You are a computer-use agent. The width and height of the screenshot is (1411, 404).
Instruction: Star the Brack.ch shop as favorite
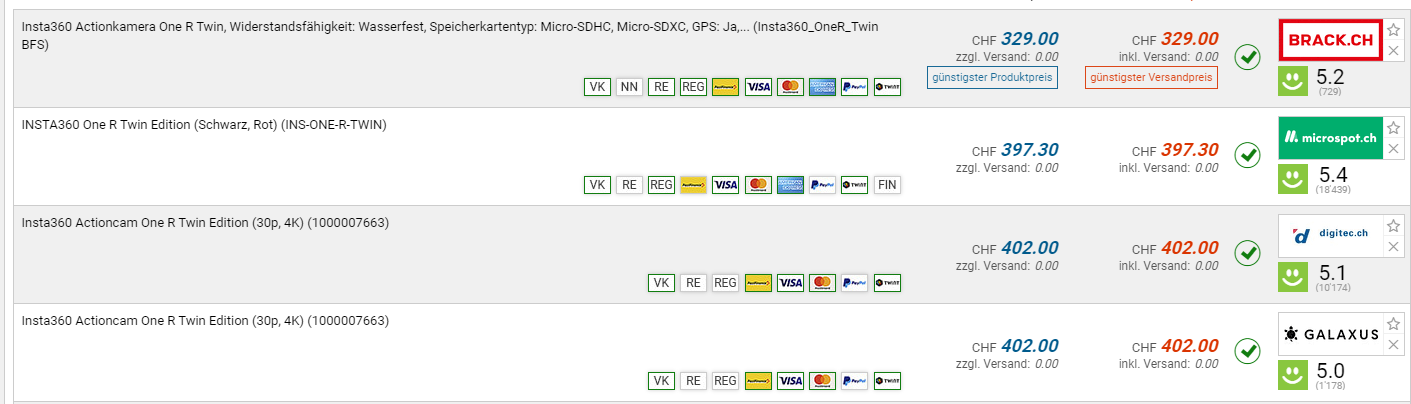(1393, 30)
